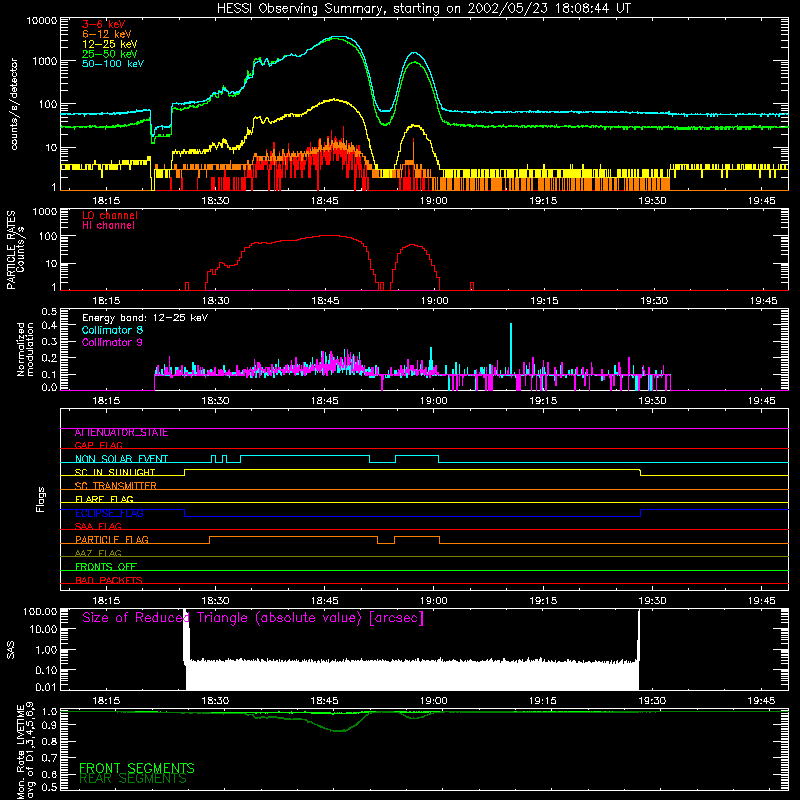The width and height of the screenshot is (800, 800).
Task: Click the HESSI Observing Summary title
Action: tap(423, 9)
